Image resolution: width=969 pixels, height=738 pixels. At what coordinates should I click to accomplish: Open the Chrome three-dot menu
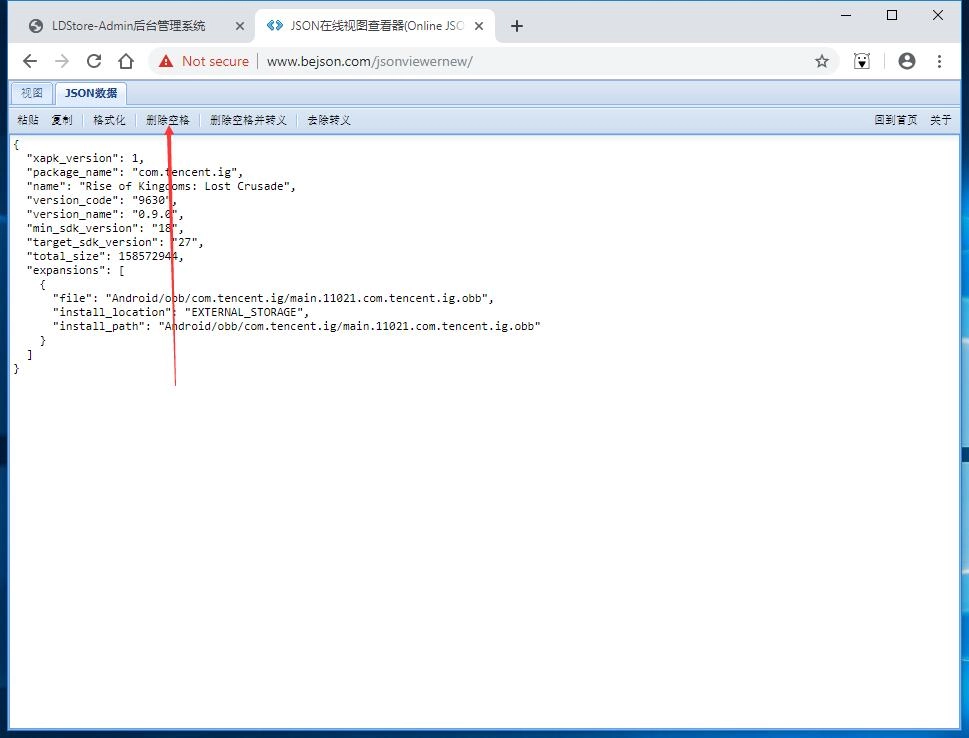[x=939, y=61]
